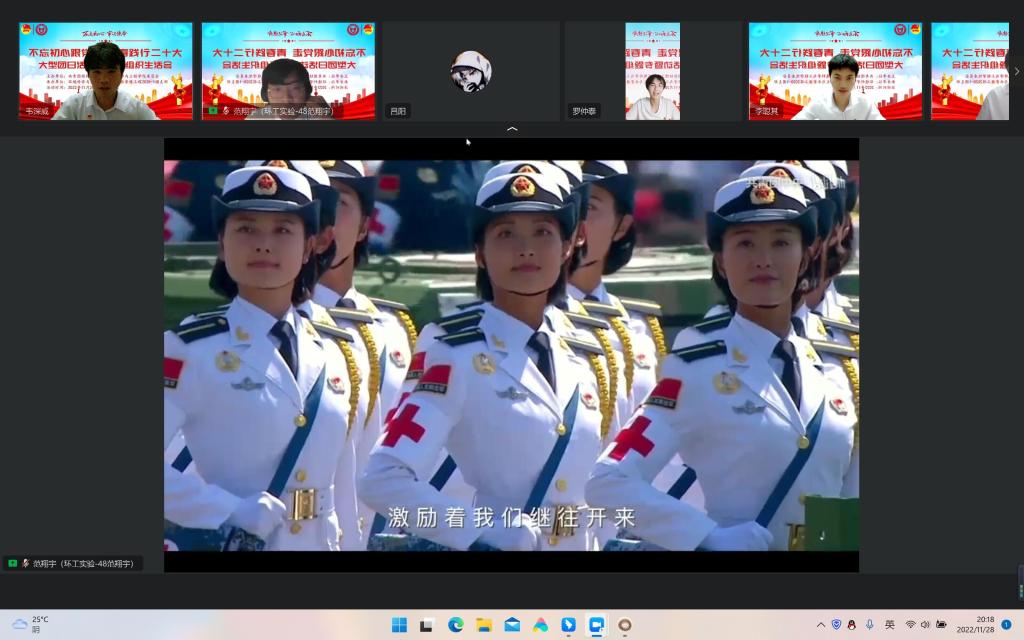
Task: Open the 25°C weather widget
Action: [30, 625]
